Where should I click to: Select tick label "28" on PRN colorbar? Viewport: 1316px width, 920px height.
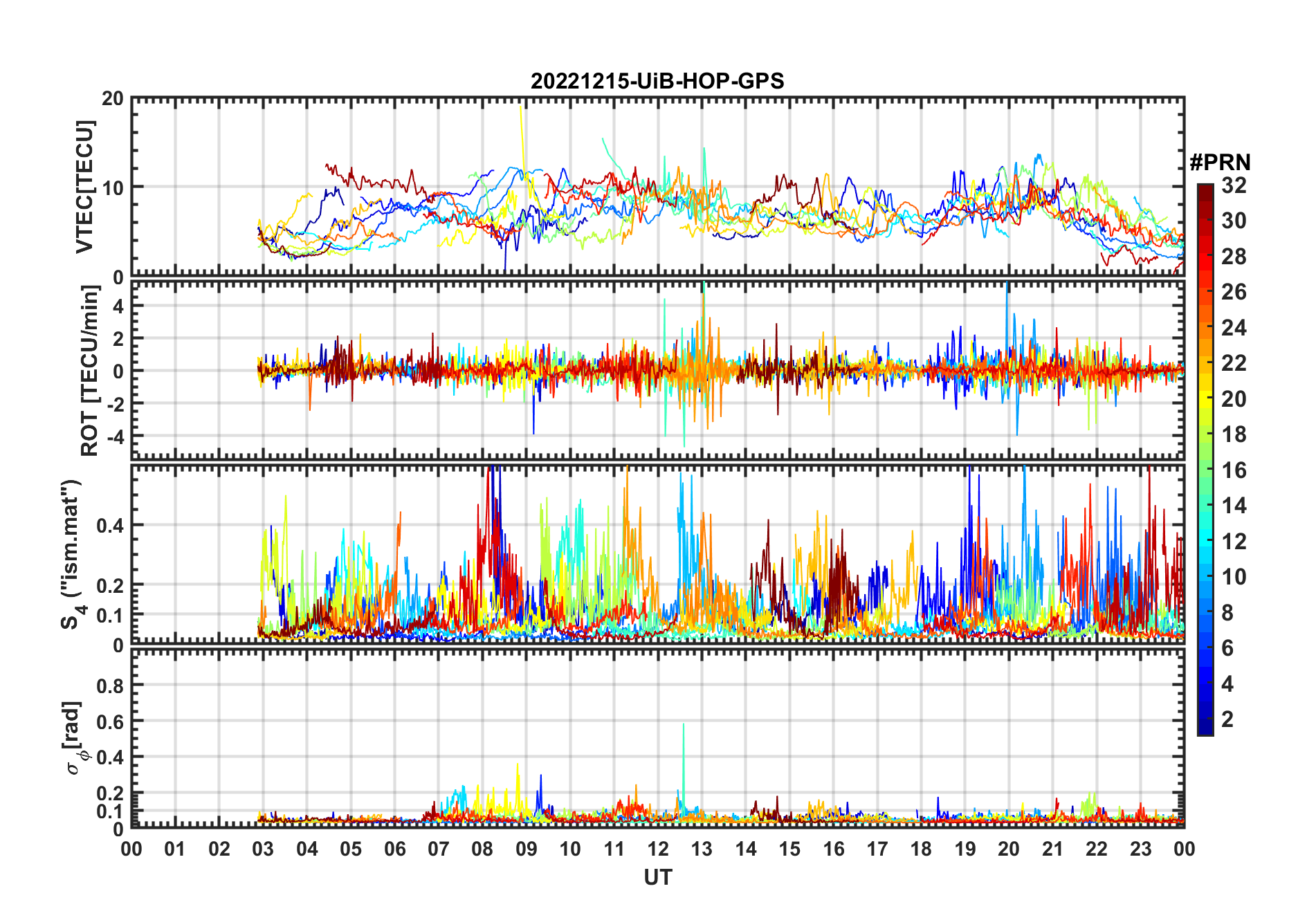coord(1234,257)
